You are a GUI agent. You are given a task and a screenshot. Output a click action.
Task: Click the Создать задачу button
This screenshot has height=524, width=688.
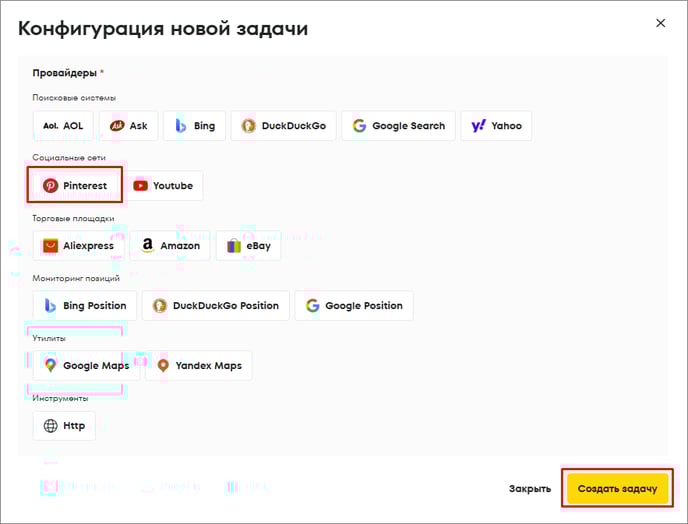(617, 488)
